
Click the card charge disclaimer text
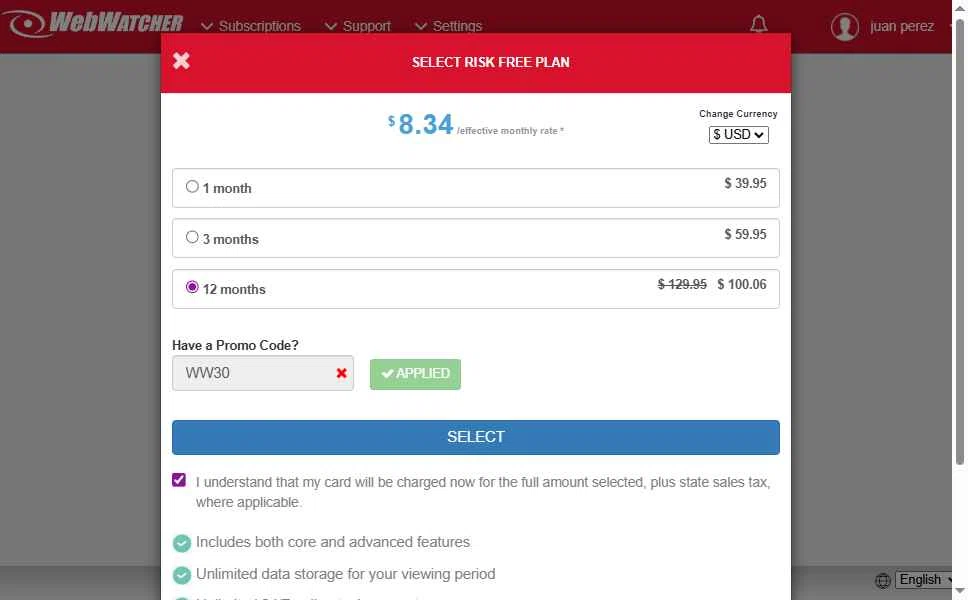(483, 492)
